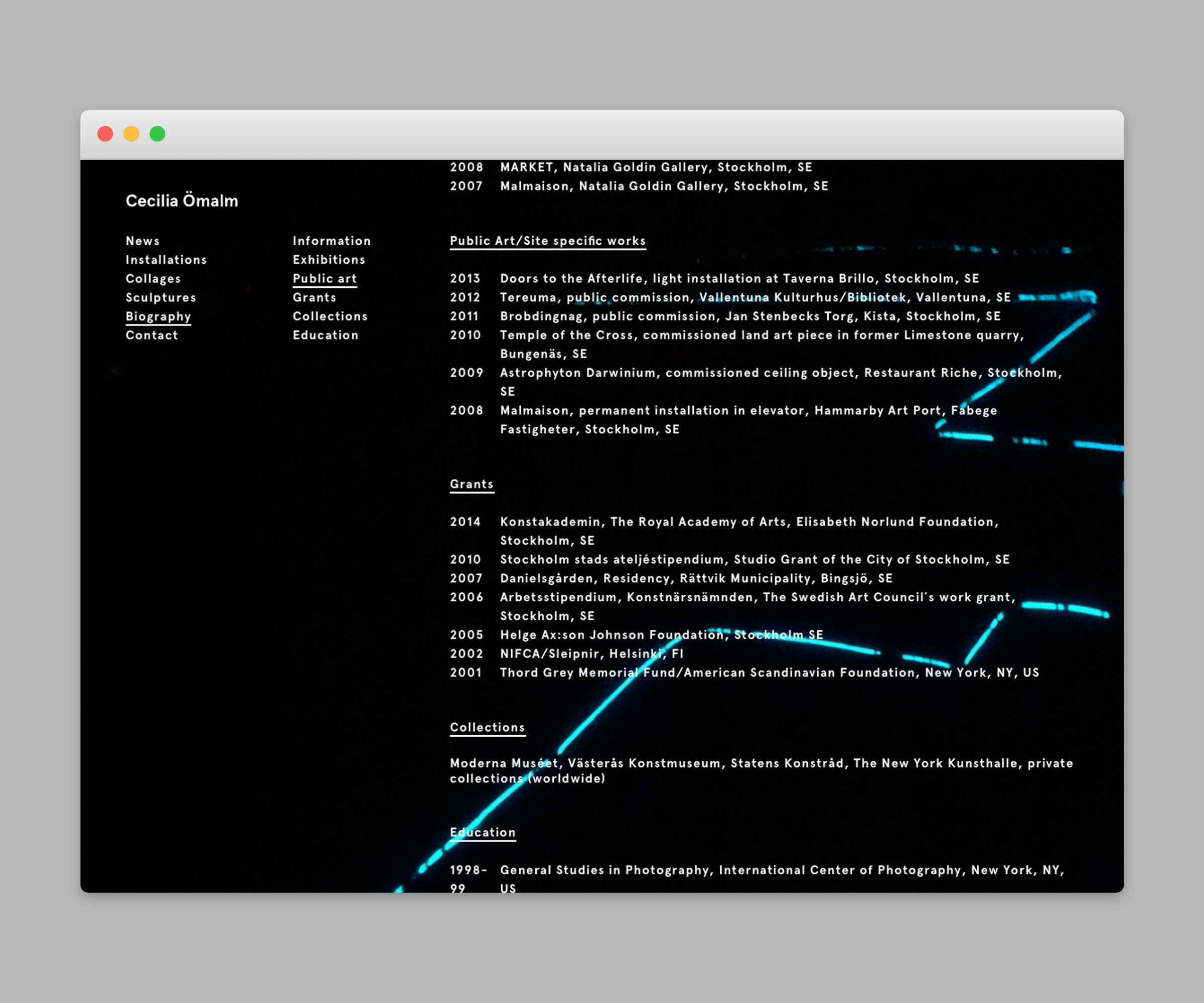Jump to Information submenu item
Screen dimensions: 1204x1003
pyautogui.click(x=332, y=241)
